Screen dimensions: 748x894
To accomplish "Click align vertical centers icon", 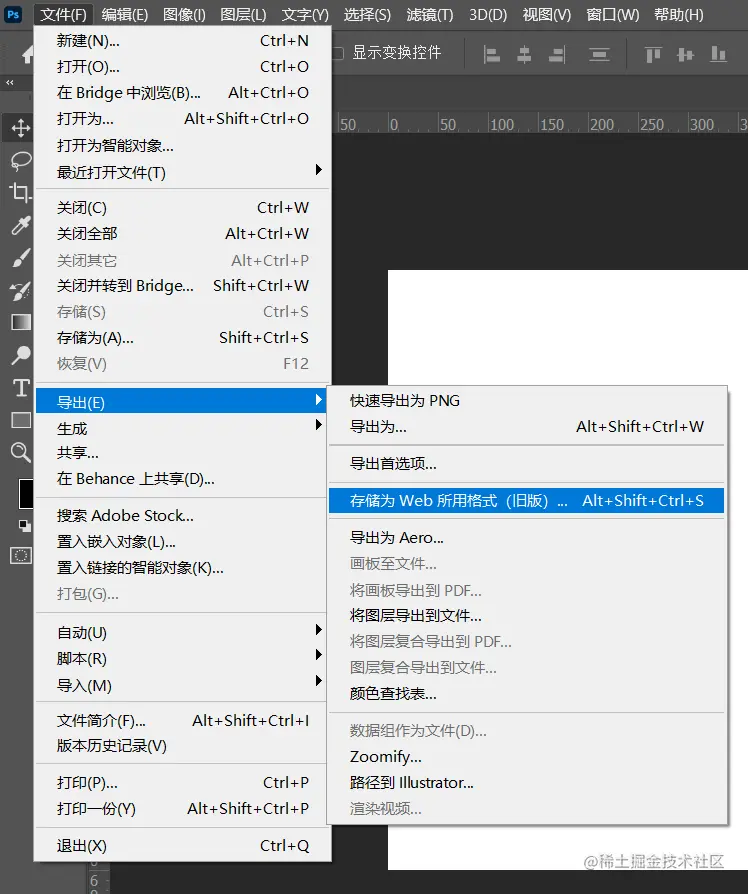I will pos(685,55).
